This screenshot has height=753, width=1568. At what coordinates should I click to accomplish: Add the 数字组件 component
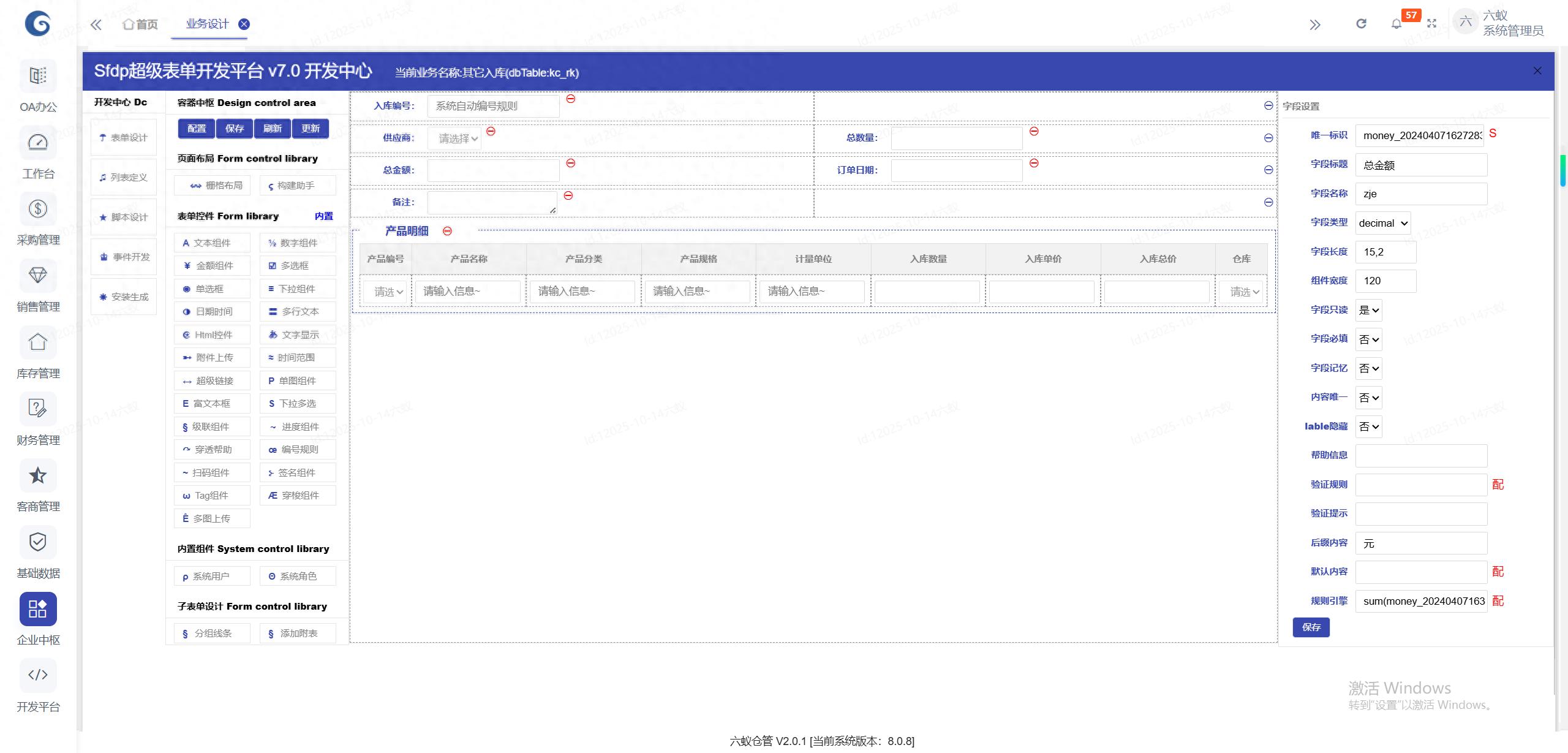298,243
